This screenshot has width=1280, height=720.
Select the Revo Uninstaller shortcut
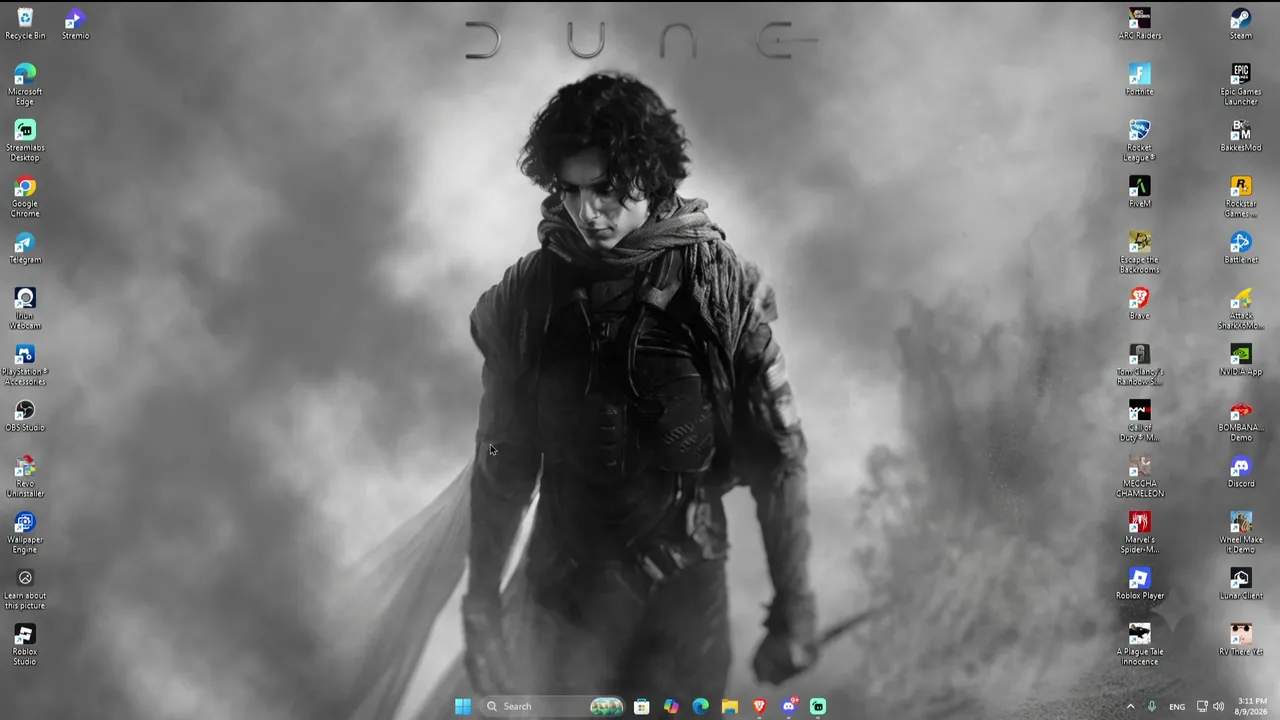(25, 476)
